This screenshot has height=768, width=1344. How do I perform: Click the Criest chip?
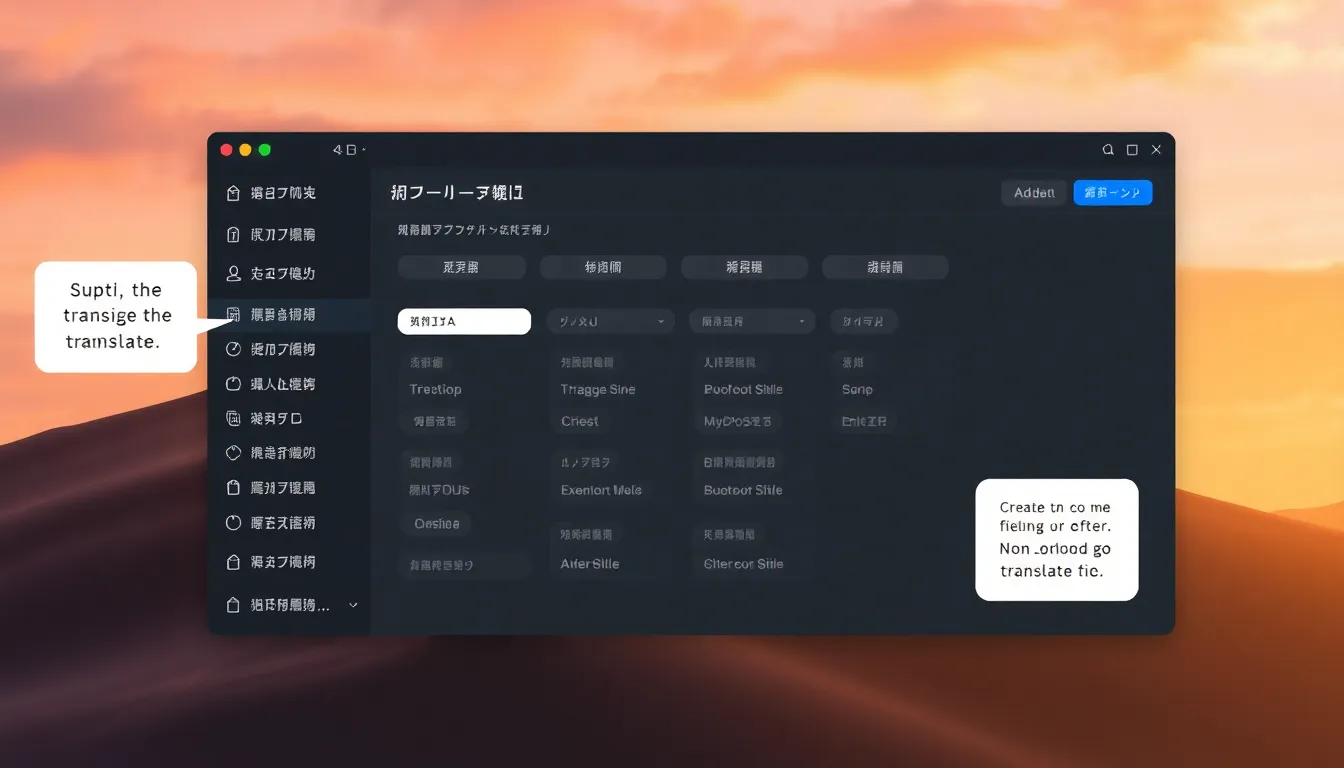(x=580, y=421)
